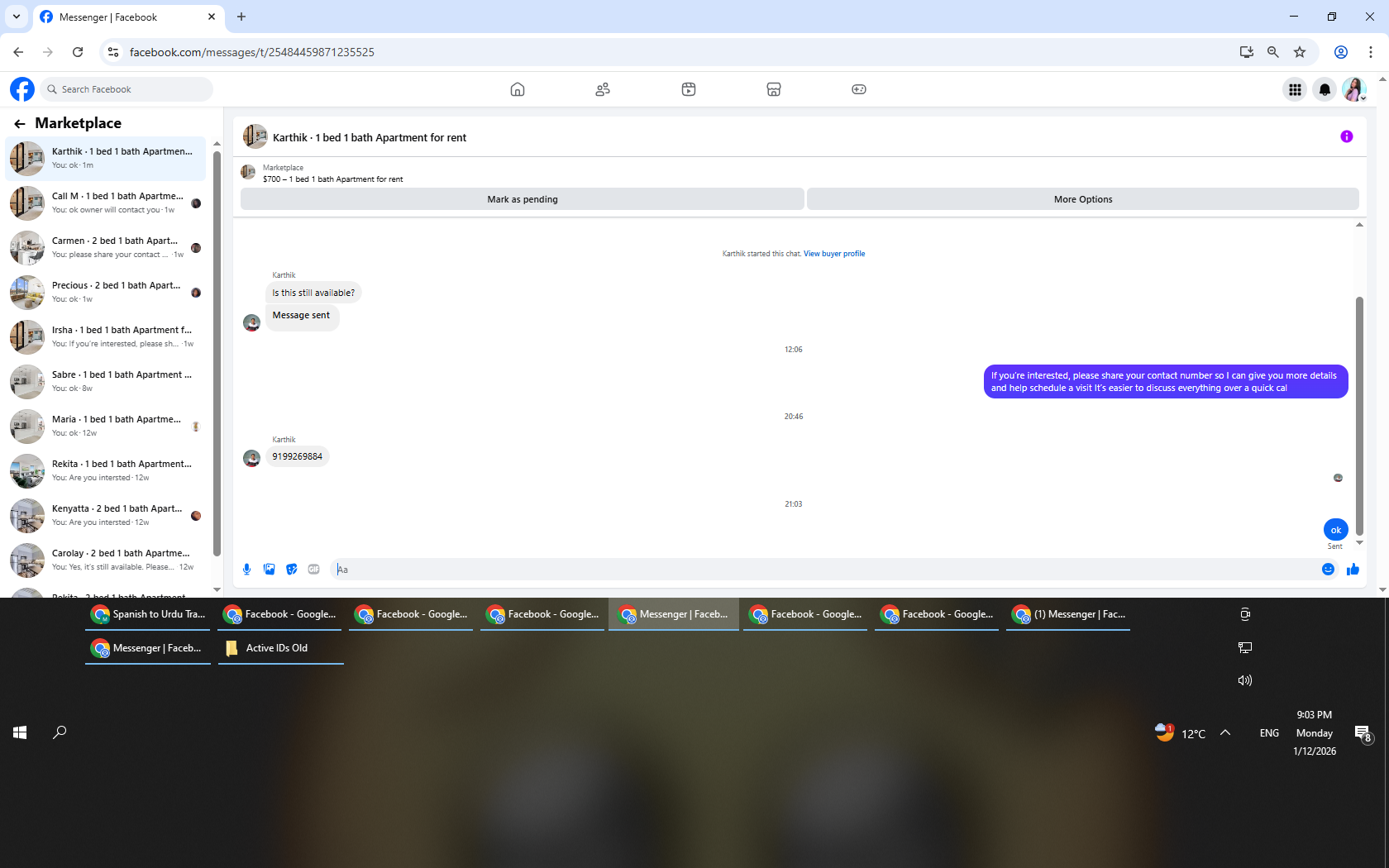The width and height of the screenshot is (1389, 868).
Task: Open the Carmen 2 bed conversation
Action: point(106,247)
